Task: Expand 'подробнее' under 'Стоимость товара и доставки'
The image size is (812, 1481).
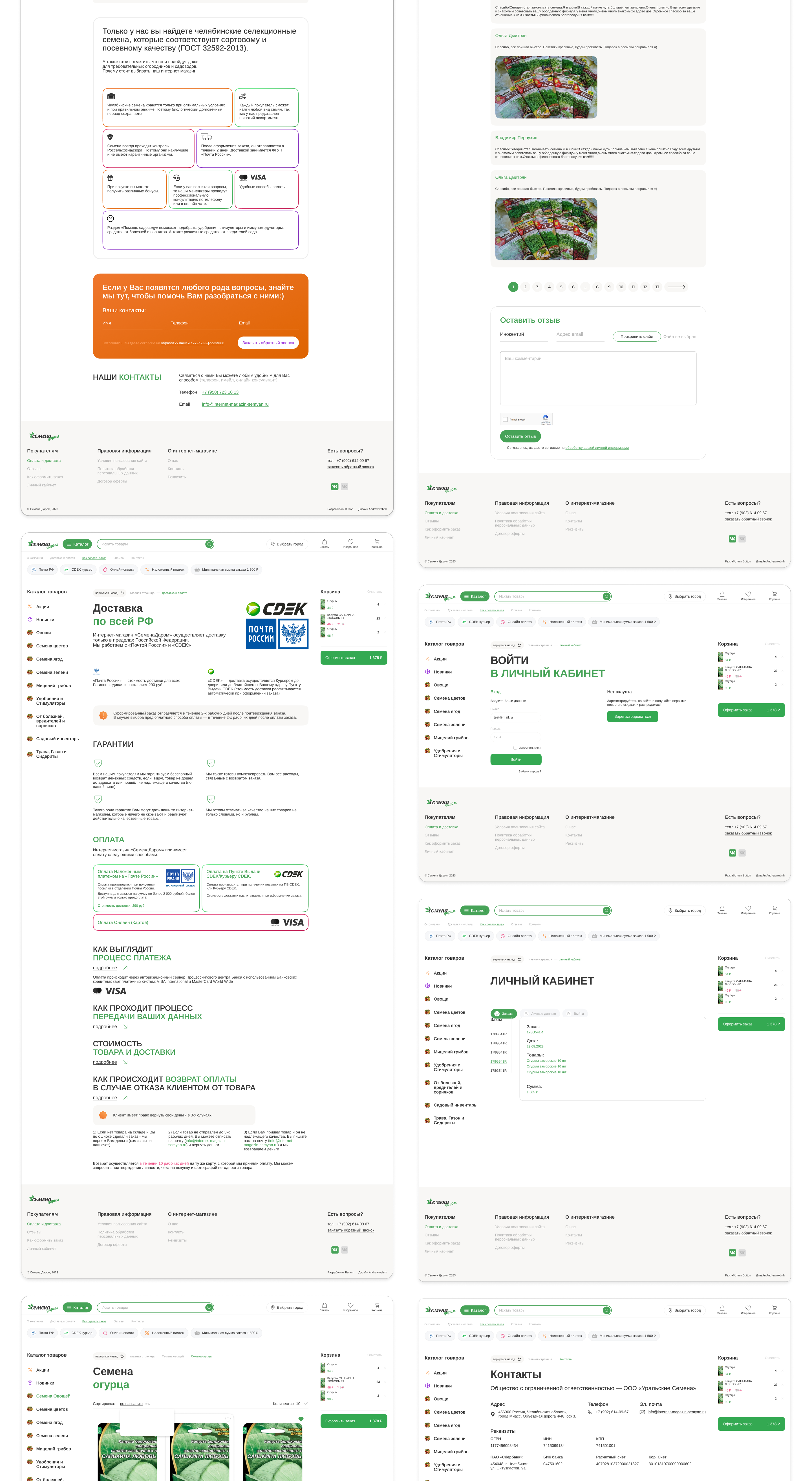Action: coord(105,1062)
